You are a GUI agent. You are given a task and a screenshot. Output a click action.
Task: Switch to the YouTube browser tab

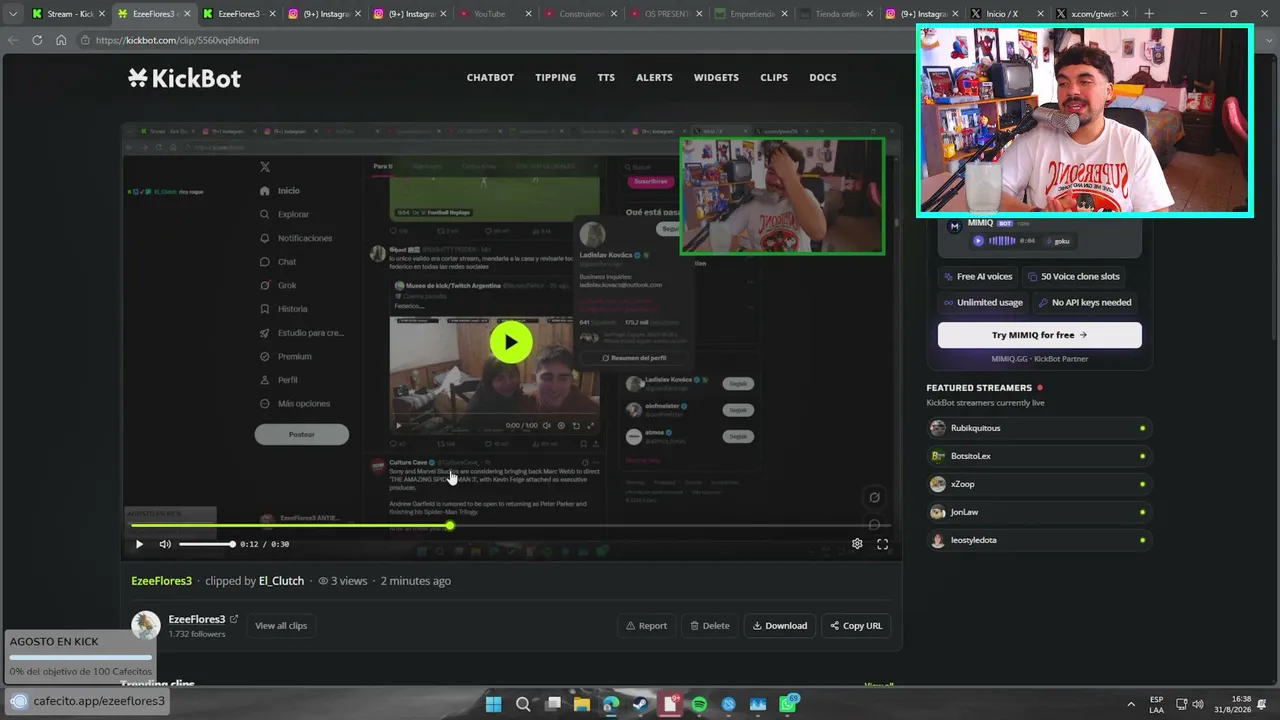[495, 14]
